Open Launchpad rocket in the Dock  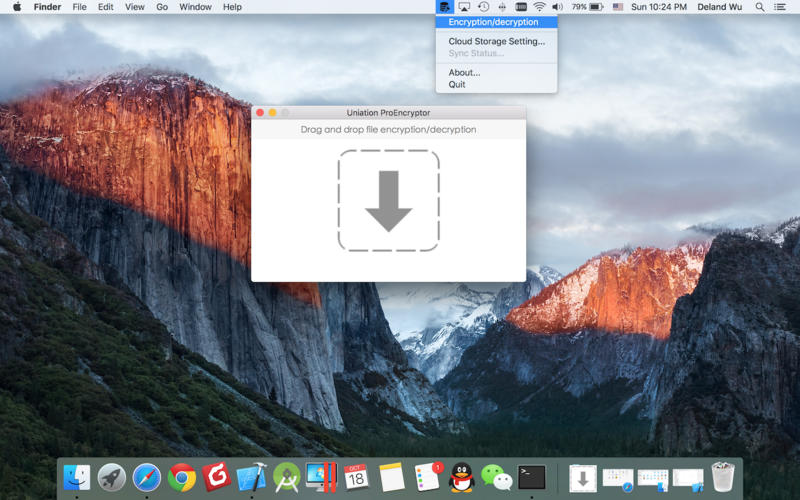(x=111, y=478)
